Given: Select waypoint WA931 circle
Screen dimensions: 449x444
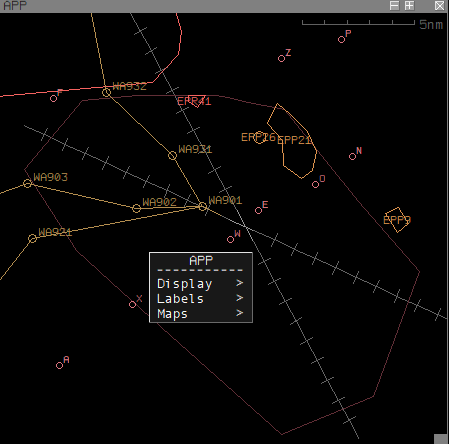Looking at the screenshot, I should tap(172, 155).
